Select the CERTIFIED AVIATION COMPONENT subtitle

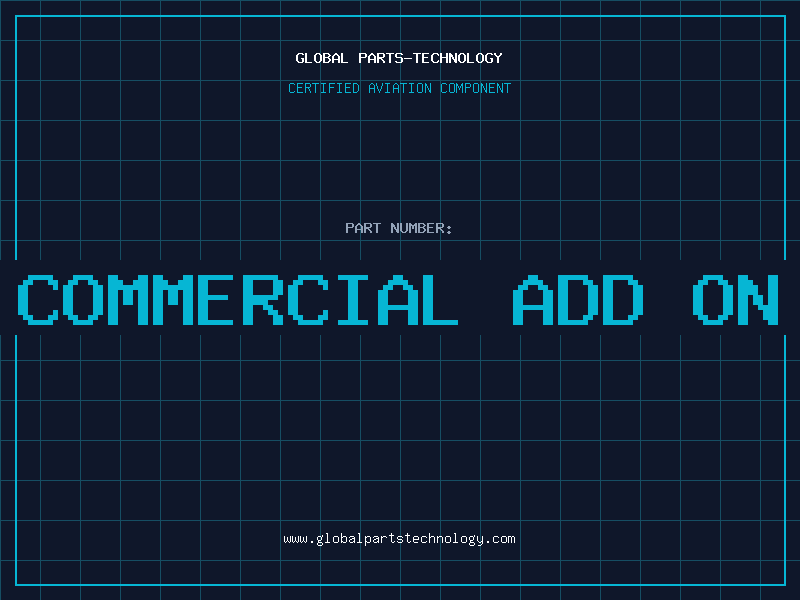click(x=399, y=88)
